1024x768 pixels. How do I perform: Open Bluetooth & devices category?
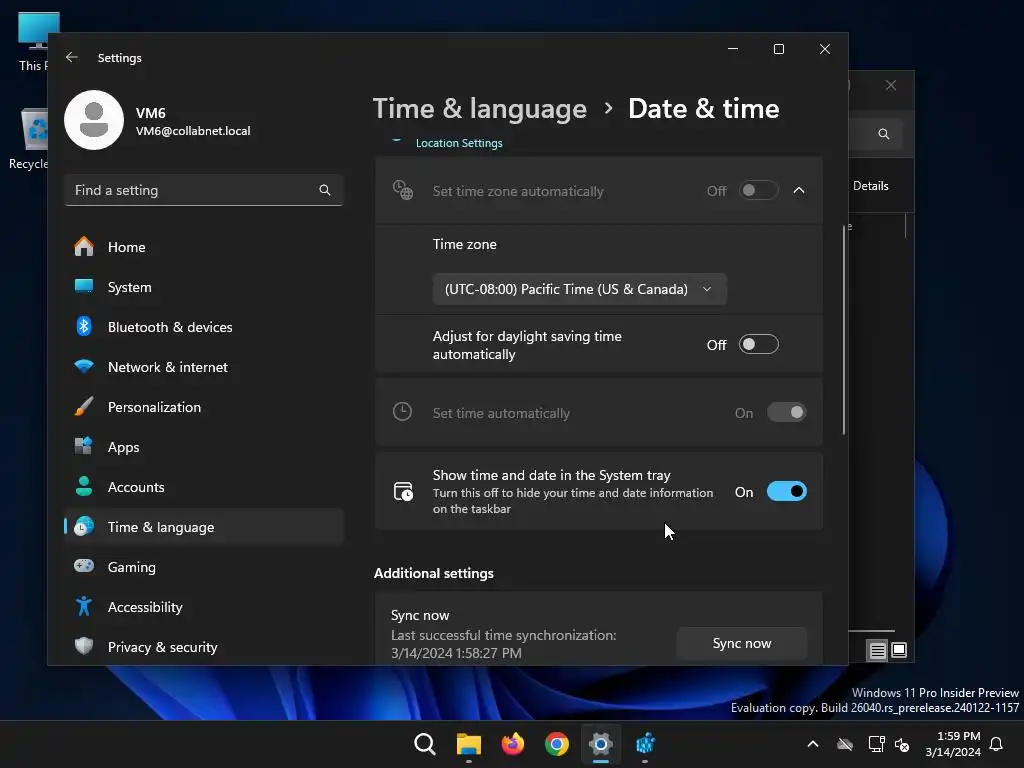pyautogui.click(x=204, y=327)
